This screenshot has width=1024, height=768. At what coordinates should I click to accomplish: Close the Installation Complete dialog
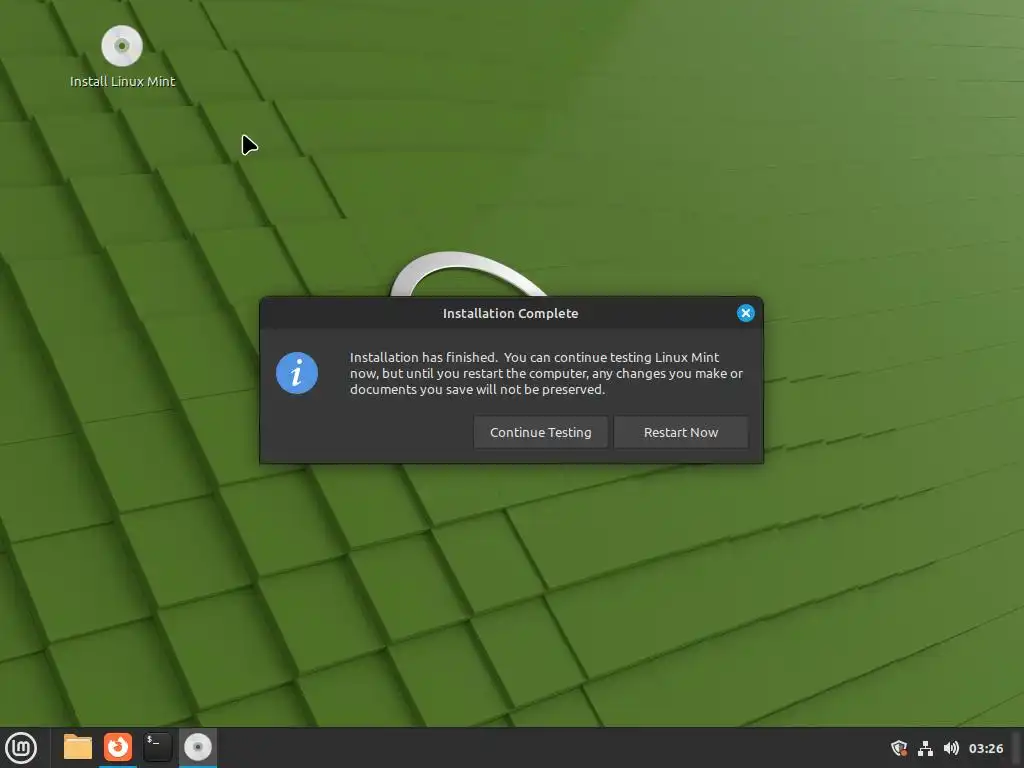click(745, 313)
